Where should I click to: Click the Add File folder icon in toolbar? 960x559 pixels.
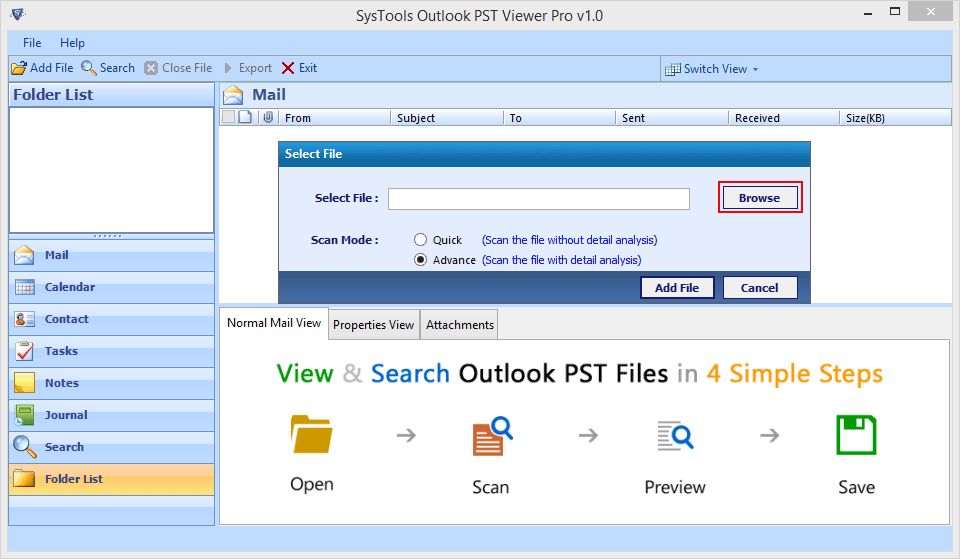pos(19,68)
